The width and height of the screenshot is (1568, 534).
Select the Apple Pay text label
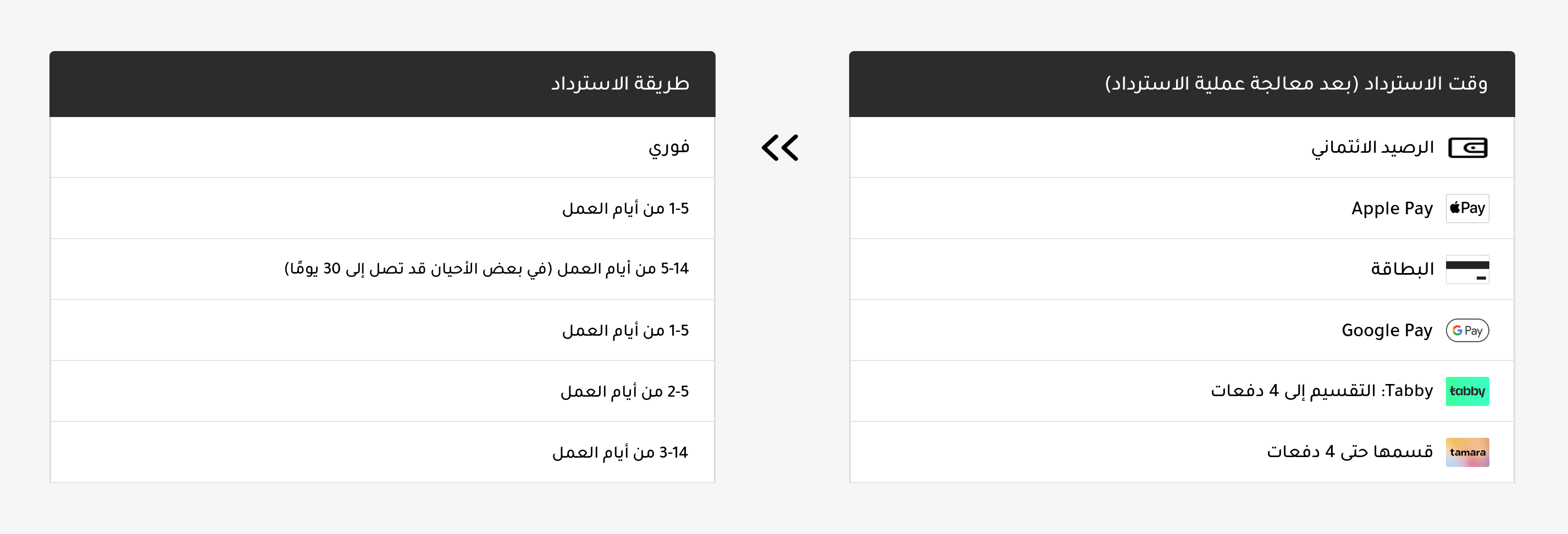pyautogui.click(x=1392, y=209)
